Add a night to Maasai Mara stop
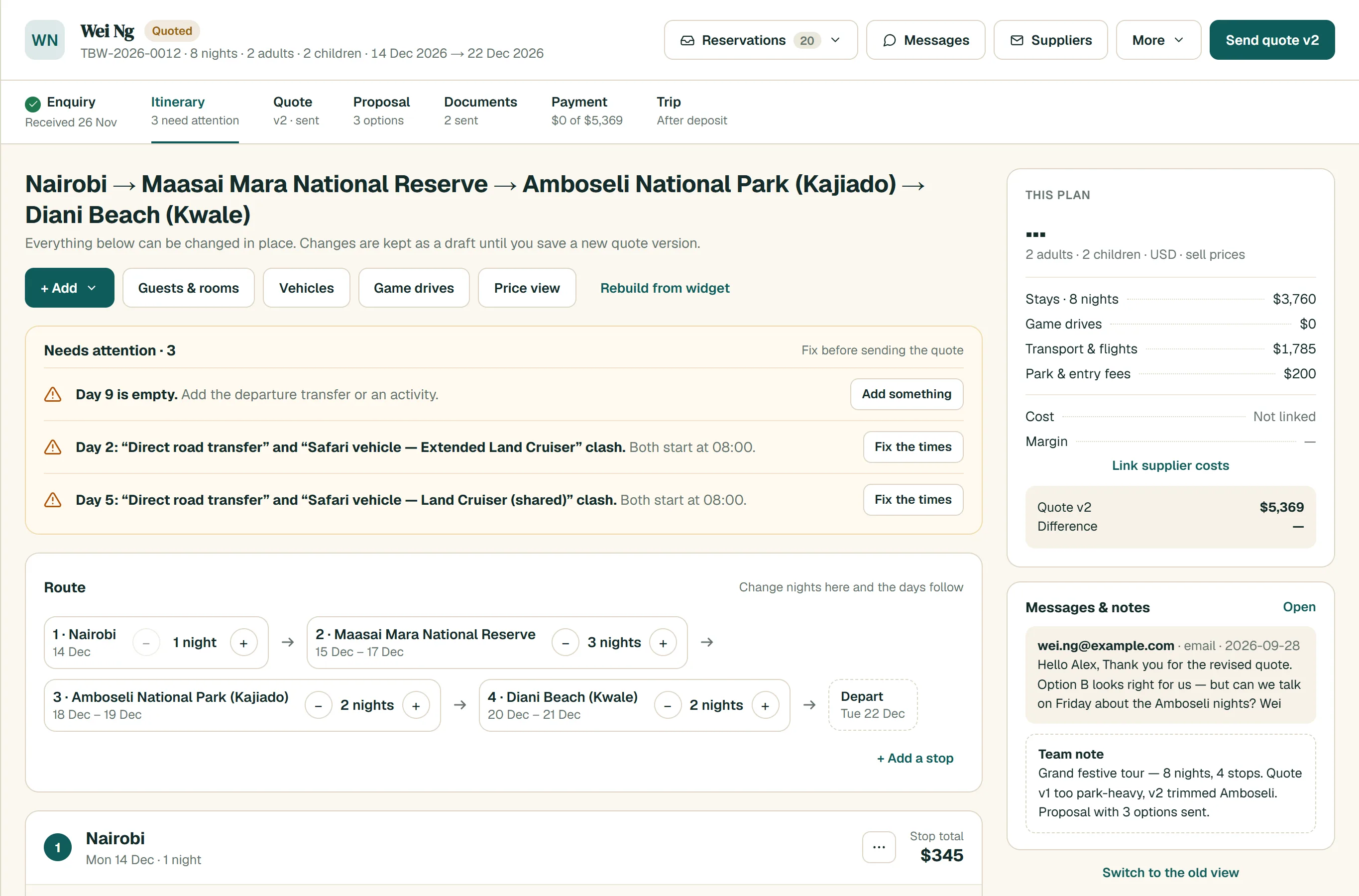Screen dimensions: 1359x896 click(x=663, y=643)
